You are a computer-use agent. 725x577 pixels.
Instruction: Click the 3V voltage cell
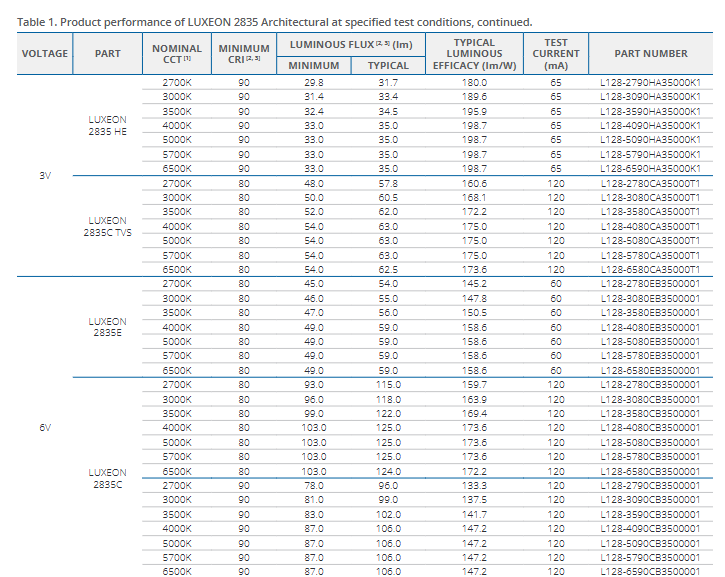coord(44,175)
